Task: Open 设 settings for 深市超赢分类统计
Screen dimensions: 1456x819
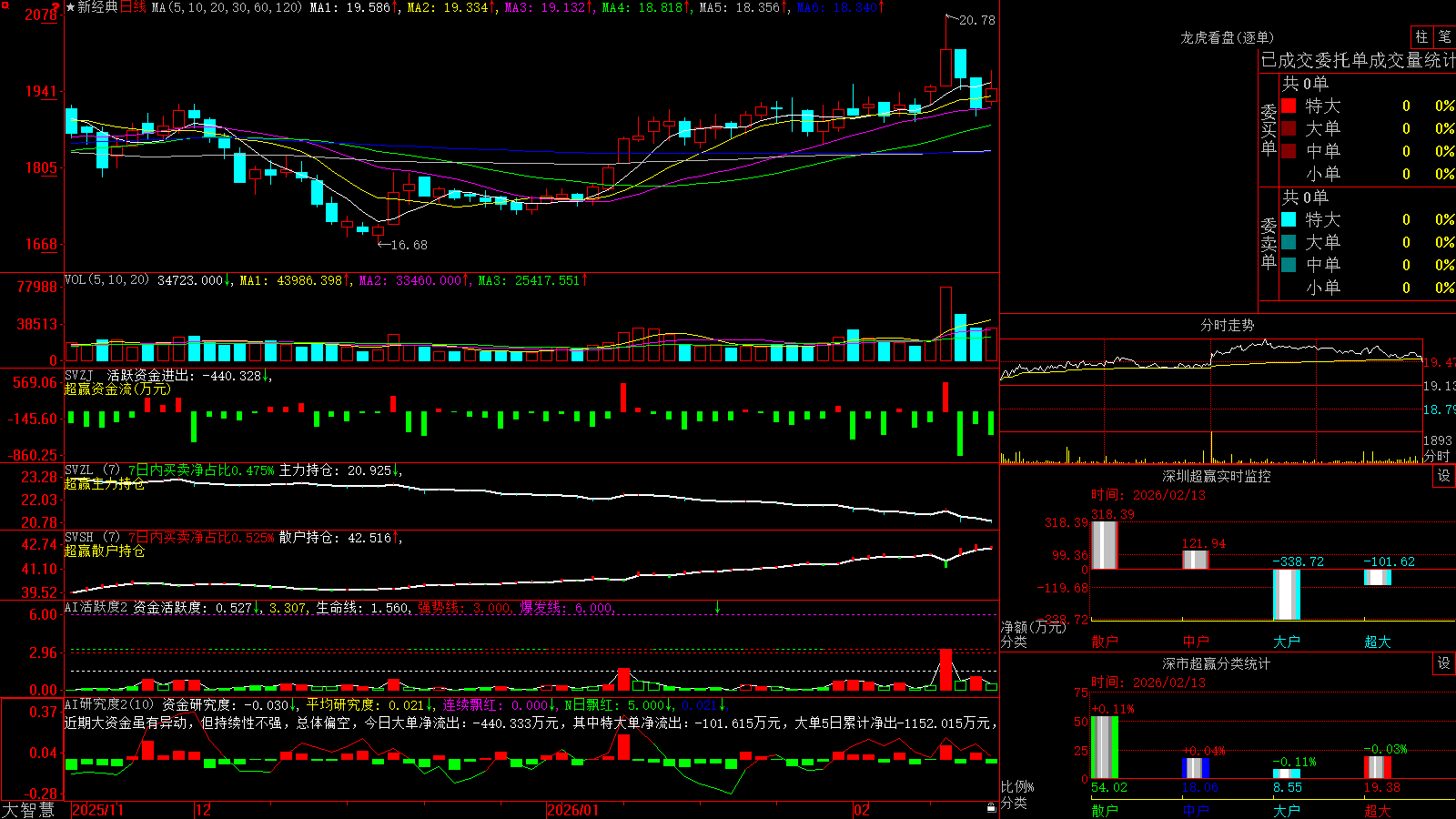Action: point(1444,663)
